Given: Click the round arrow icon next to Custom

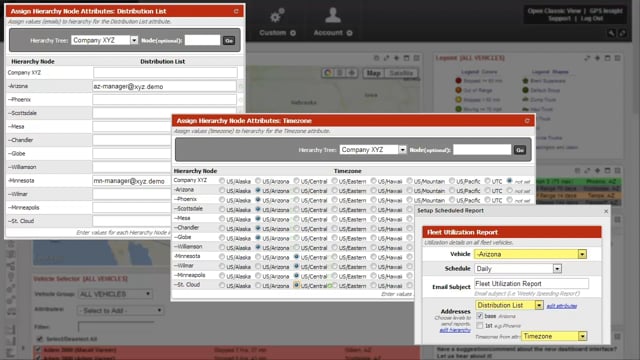Looking at the screenshot, I should [x=293, y=33].
